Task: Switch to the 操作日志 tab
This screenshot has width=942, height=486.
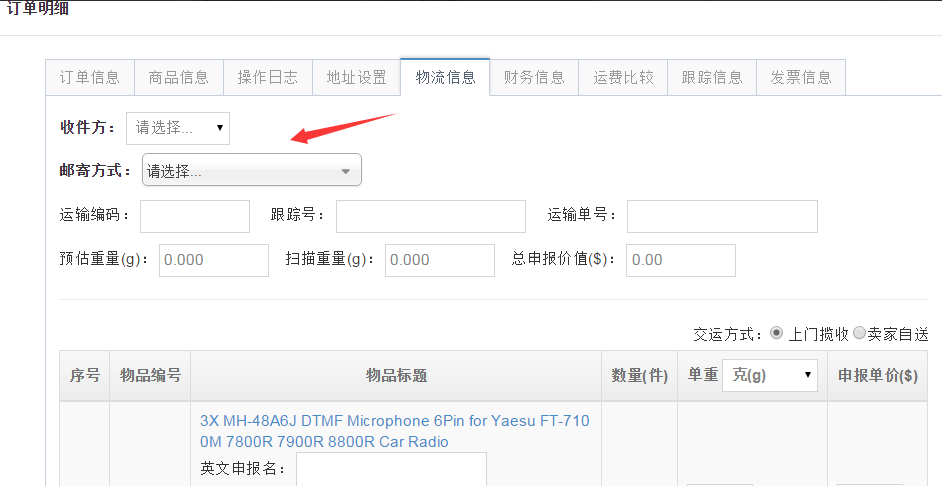Action: tap(267, 77)
